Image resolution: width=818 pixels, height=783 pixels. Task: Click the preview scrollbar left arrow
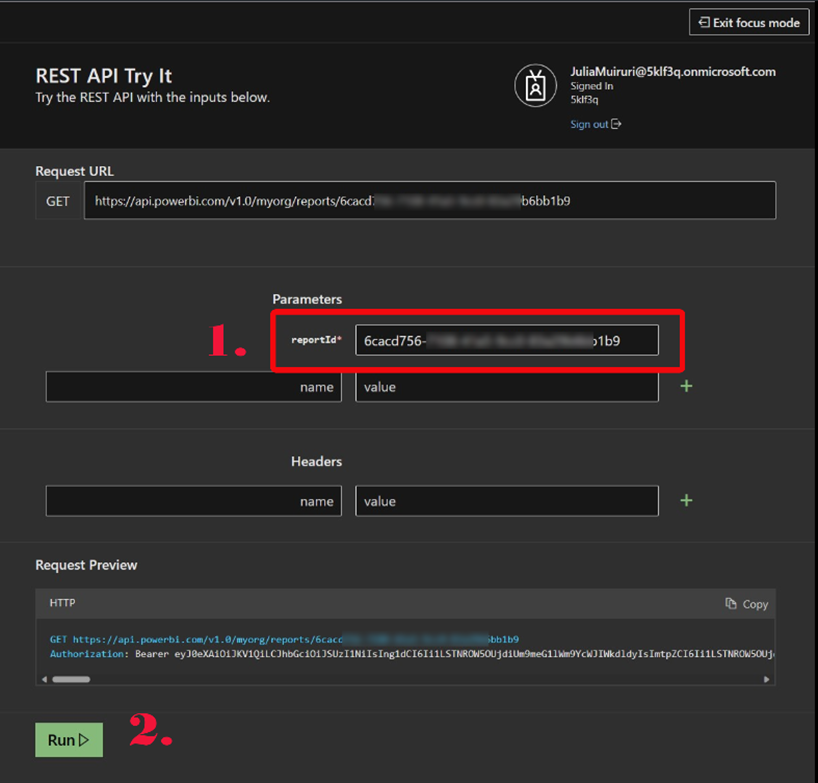44,679
